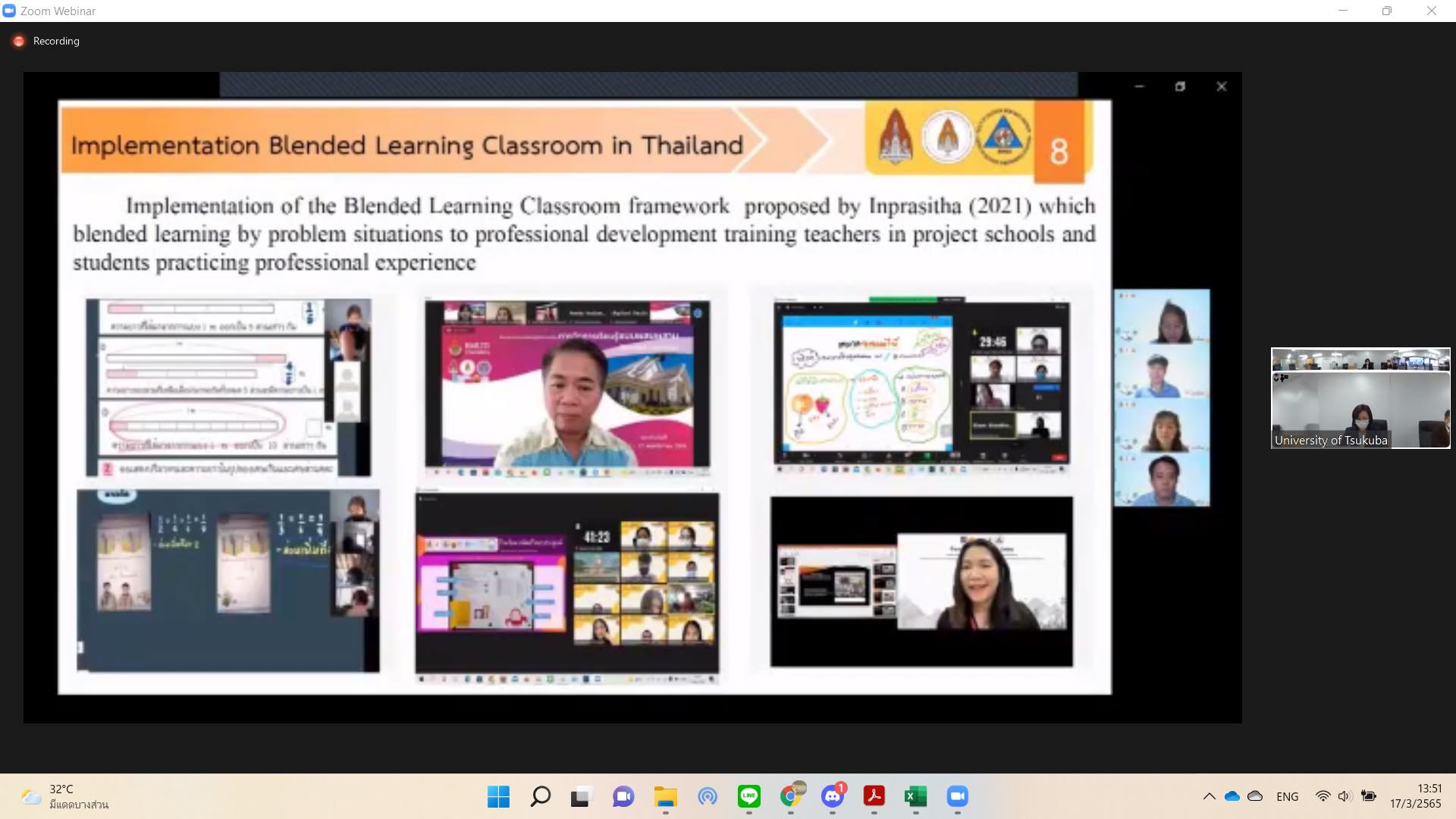
Task: Open Wi-Fi network quick settings
Action: point(1323,796)
